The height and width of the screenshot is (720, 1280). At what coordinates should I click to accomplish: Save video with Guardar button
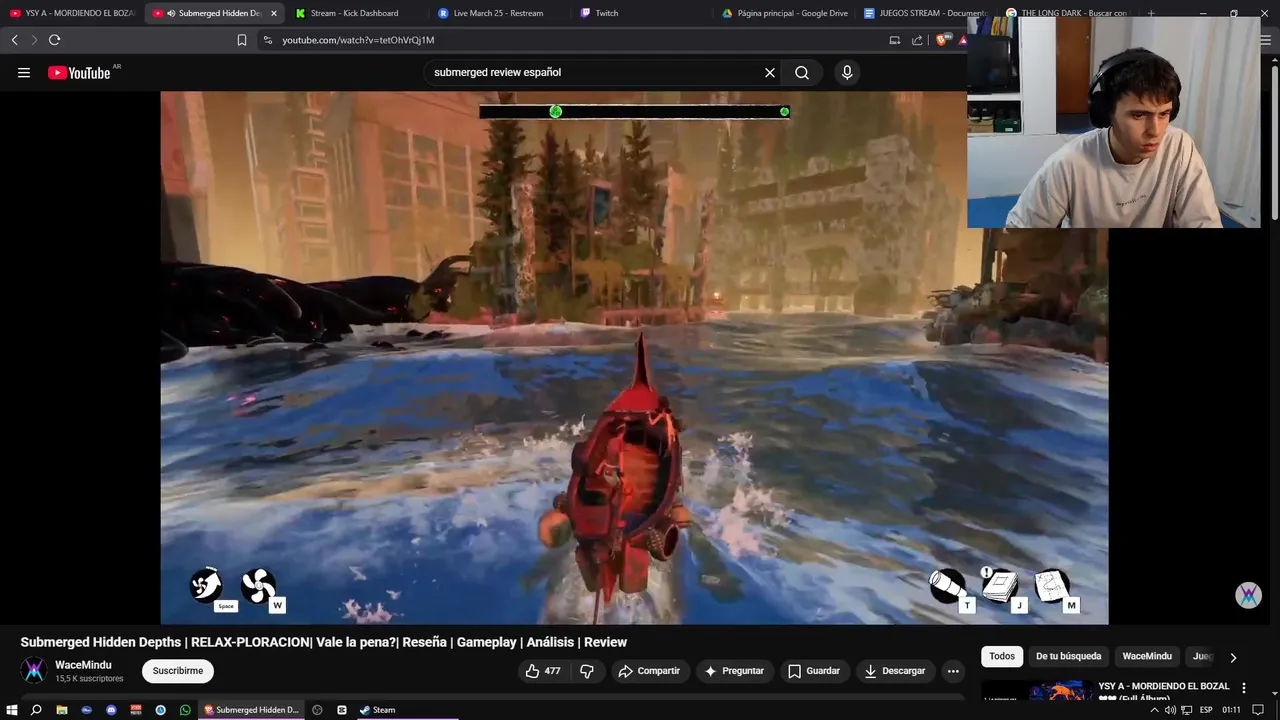pos(814,671)
